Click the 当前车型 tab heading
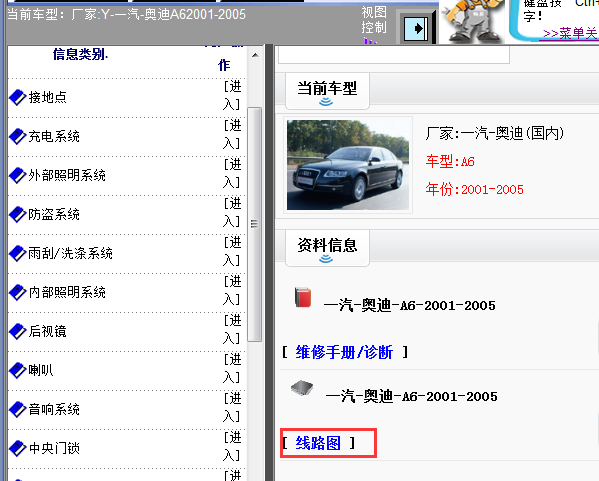This screenshot has width=599, height=481. tap(327, 89)
